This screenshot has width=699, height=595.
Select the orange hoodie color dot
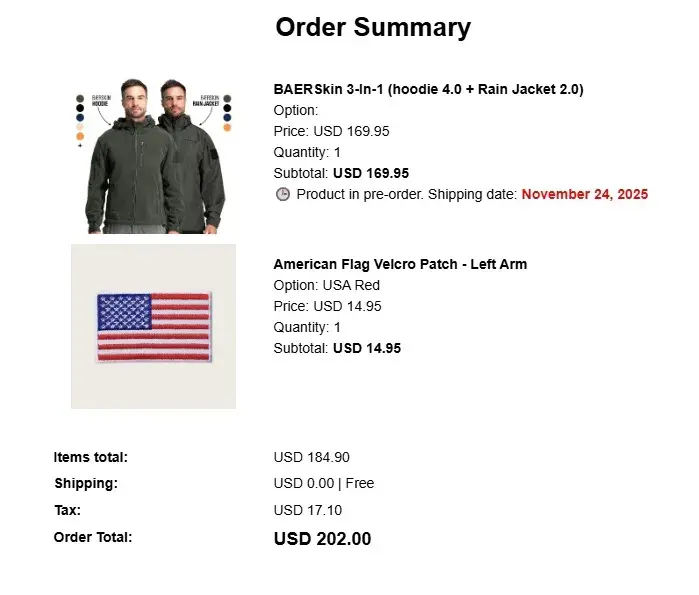pos(80,136)
